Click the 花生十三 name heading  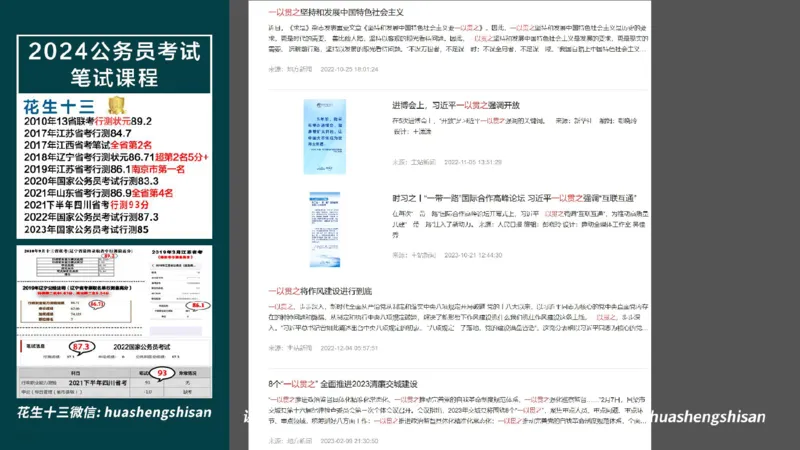59,107
